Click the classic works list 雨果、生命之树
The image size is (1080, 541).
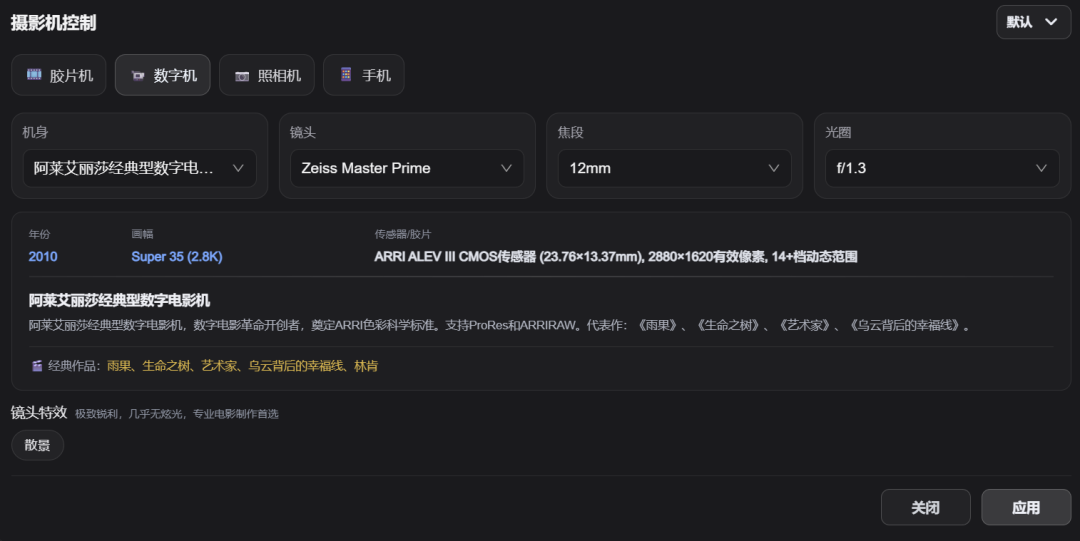click(242, 366)
